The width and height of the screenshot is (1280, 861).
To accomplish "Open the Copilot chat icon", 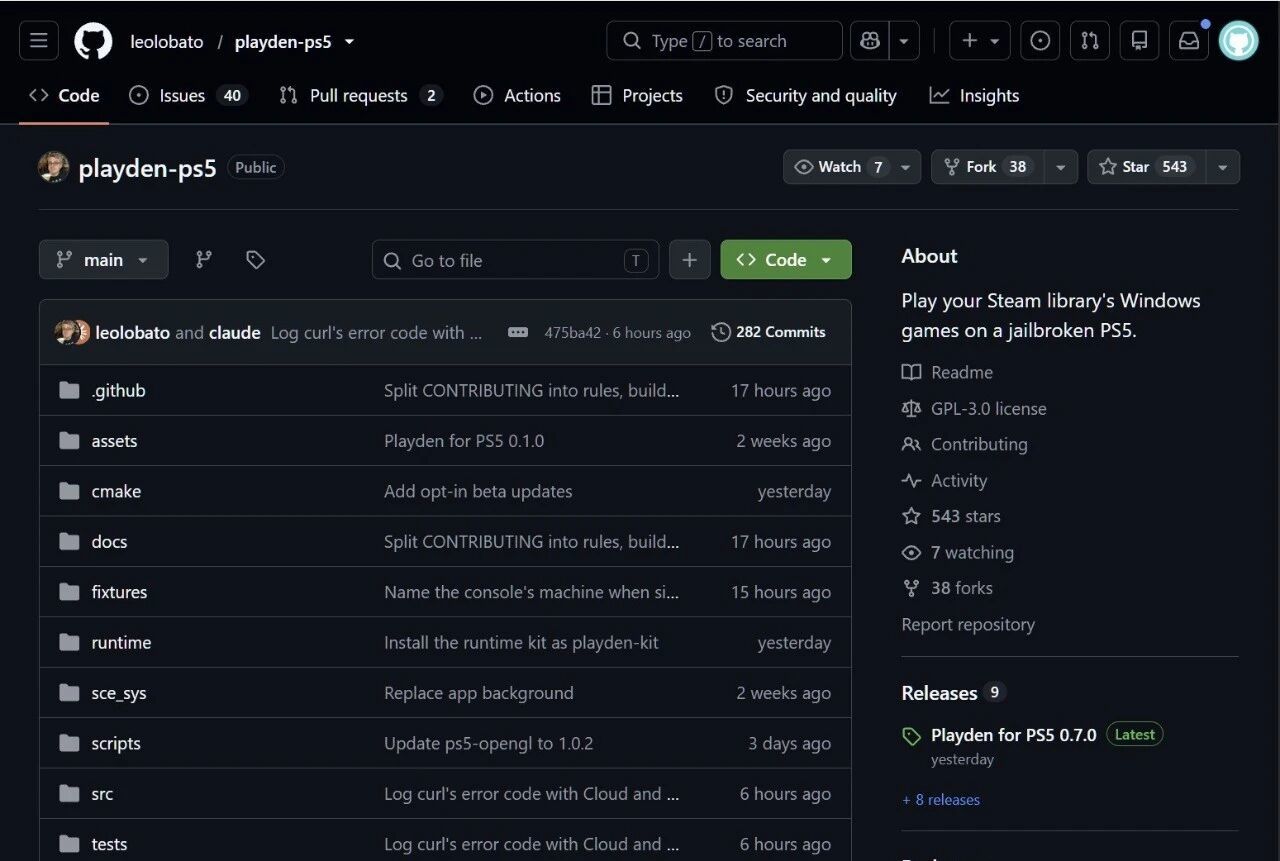I will (x=870, y=41).
